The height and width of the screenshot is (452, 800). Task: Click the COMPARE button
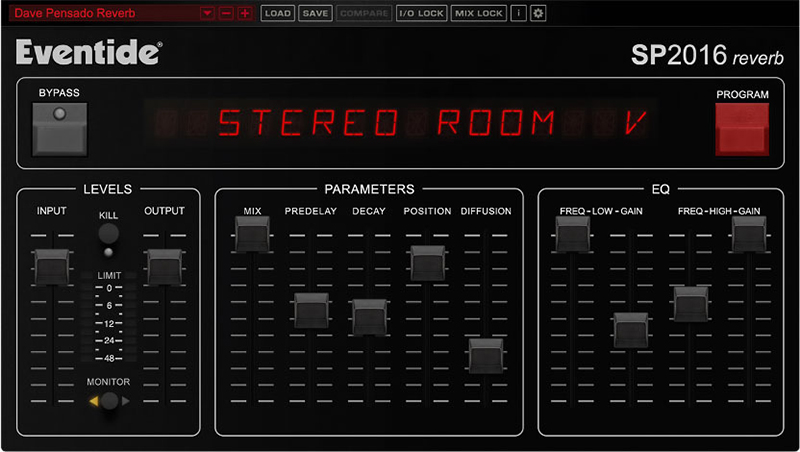pos(364,13)
